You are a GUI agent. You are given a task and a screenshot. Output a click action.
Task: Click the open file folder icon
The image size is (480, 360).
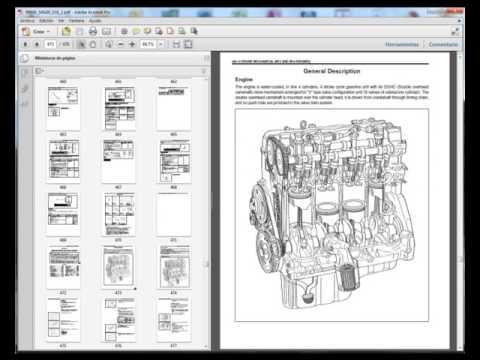pyautogui.click(x=66, y=31)
